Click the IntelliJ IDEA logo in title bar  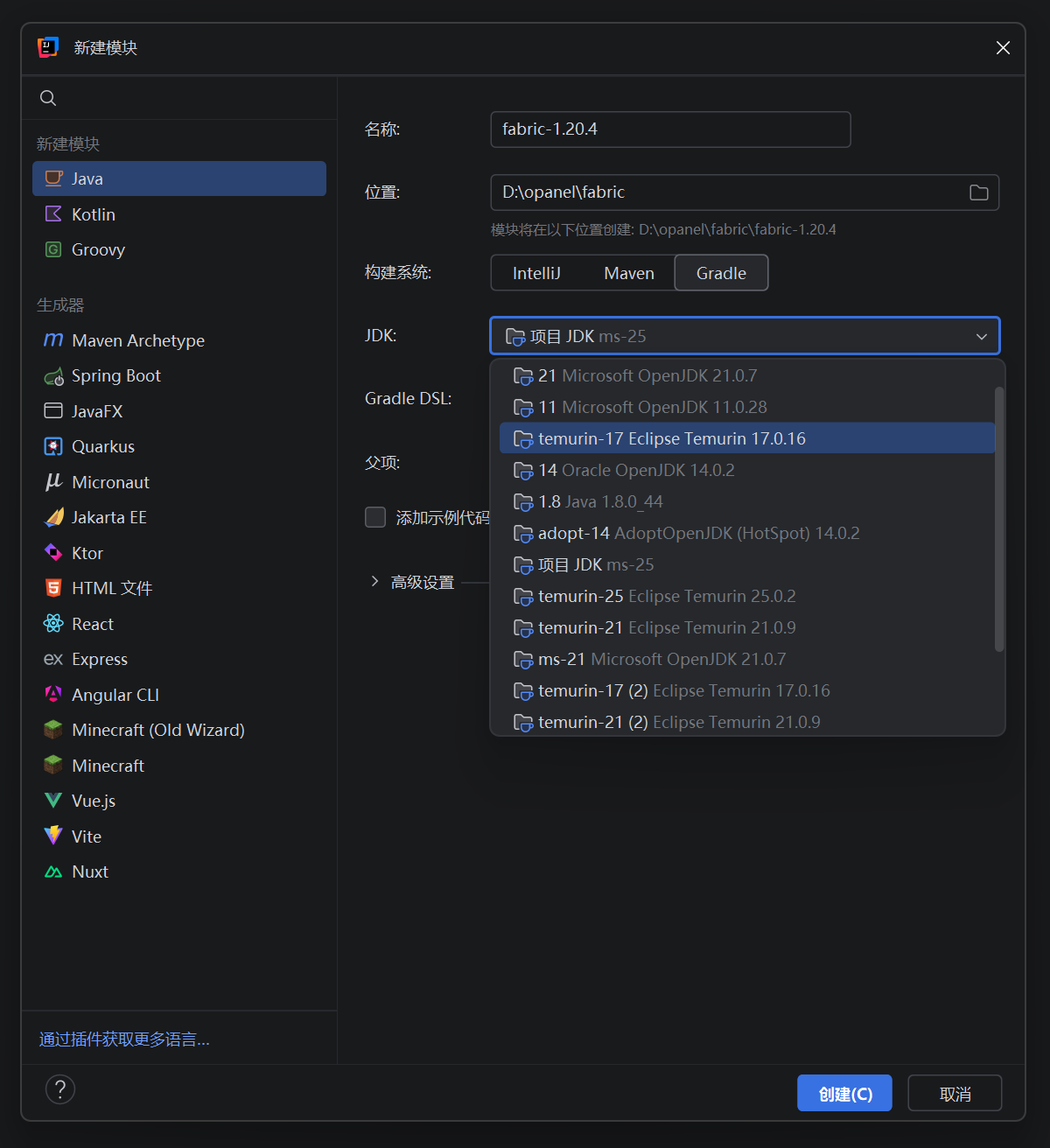point(48,47)
